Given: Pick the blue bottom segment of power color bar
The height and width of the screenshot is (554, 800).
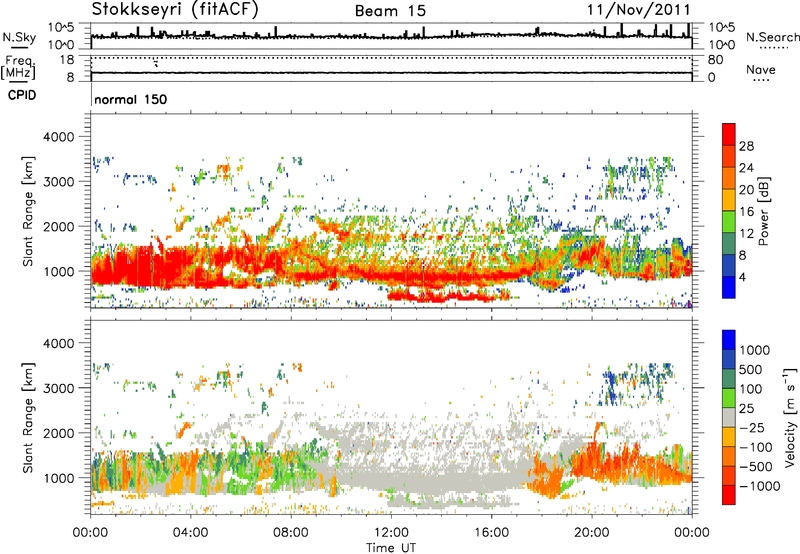Looking at the screenshot, I should tap(729, 288).
